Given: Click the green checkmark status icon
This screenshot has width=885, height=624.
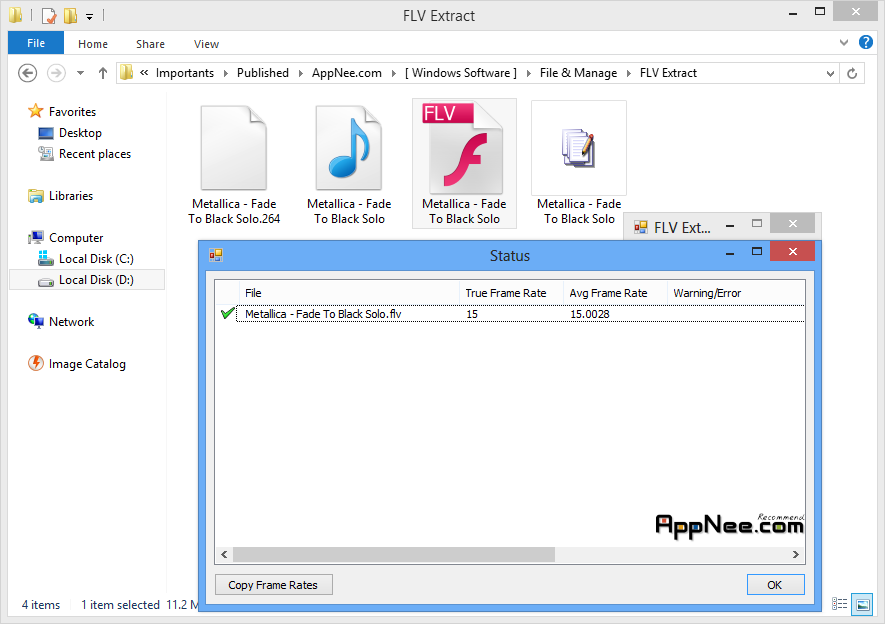Looking at the screenshot, I should 227,313.
